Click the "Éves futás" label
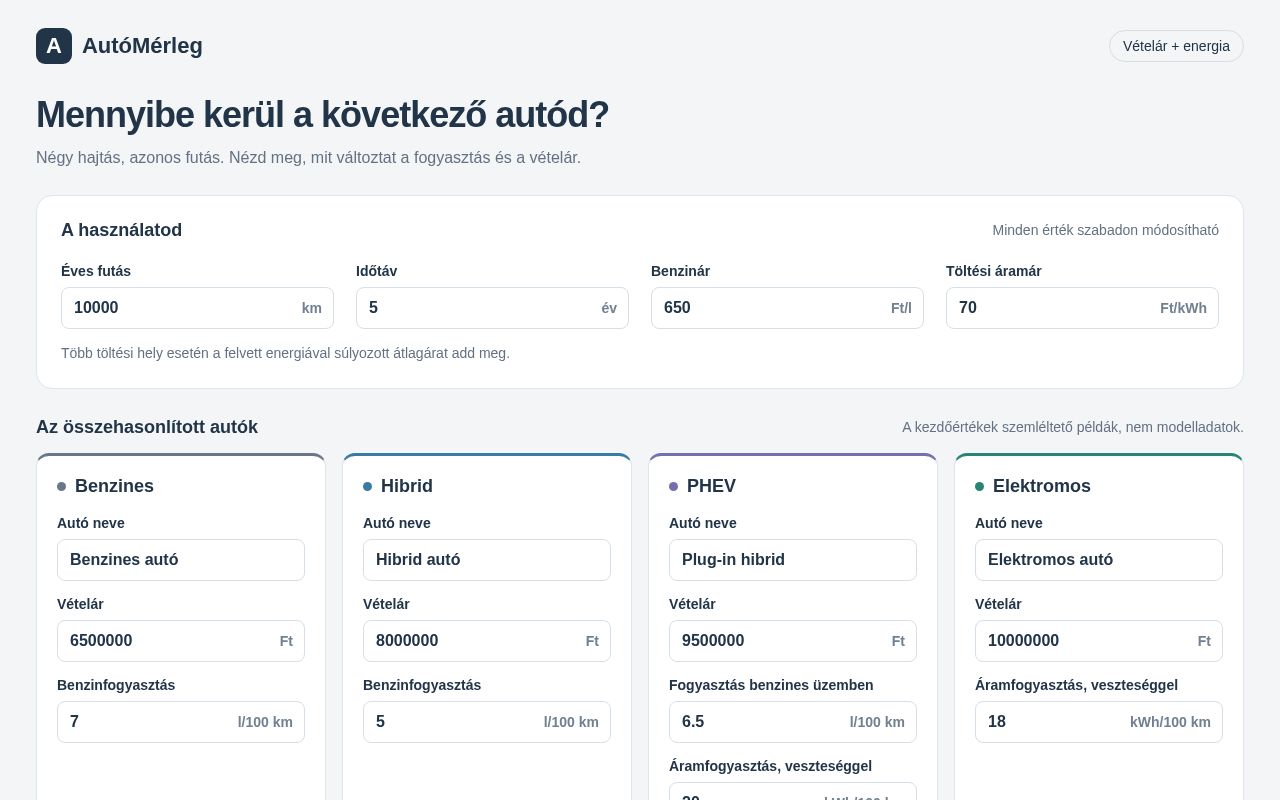Viewport: 1280px width, 800px height. coord(96,271)
